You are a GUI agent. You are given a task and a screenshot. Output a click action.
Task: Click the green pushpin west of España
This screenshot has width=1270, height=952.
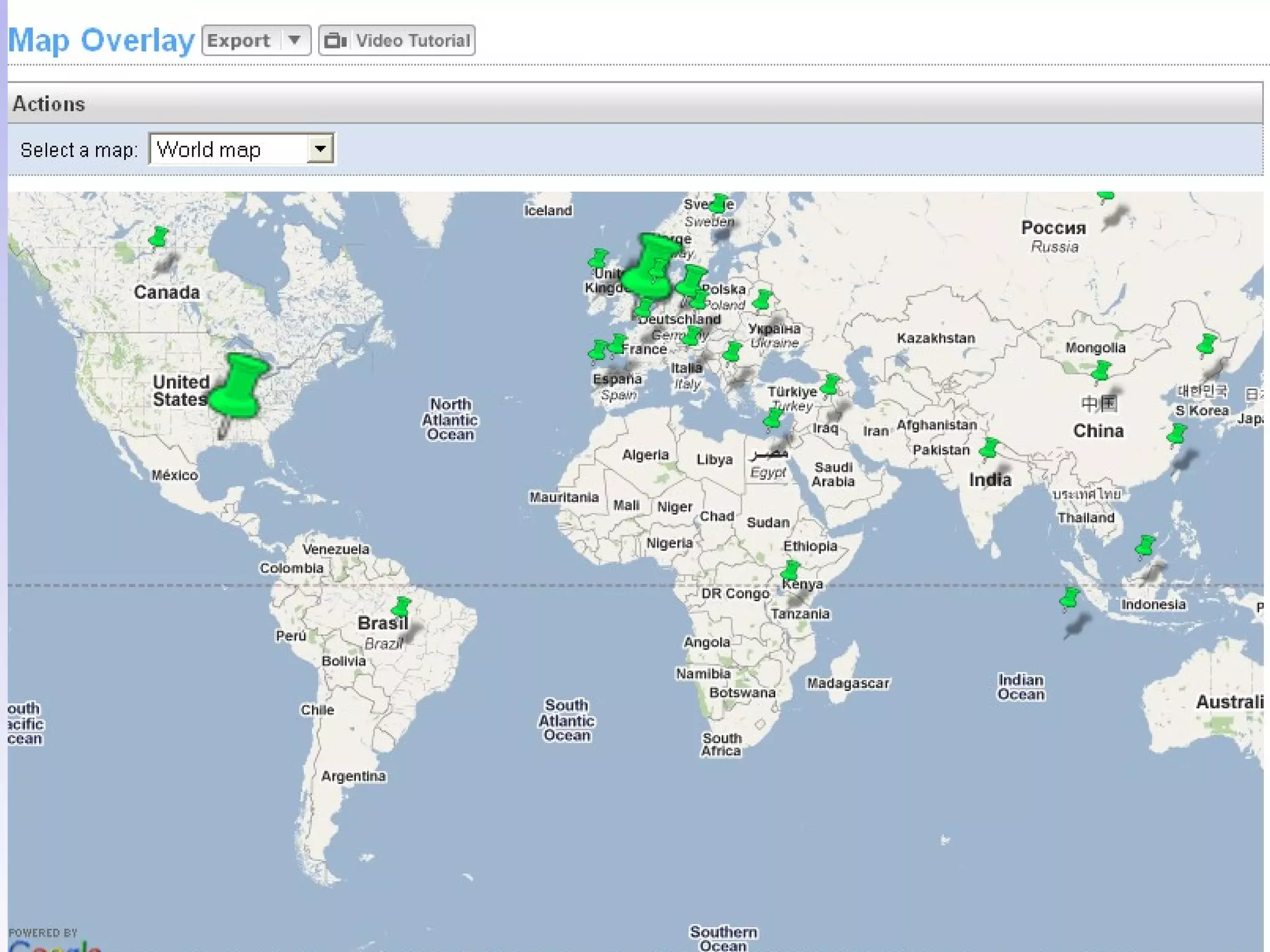[598, 350]
